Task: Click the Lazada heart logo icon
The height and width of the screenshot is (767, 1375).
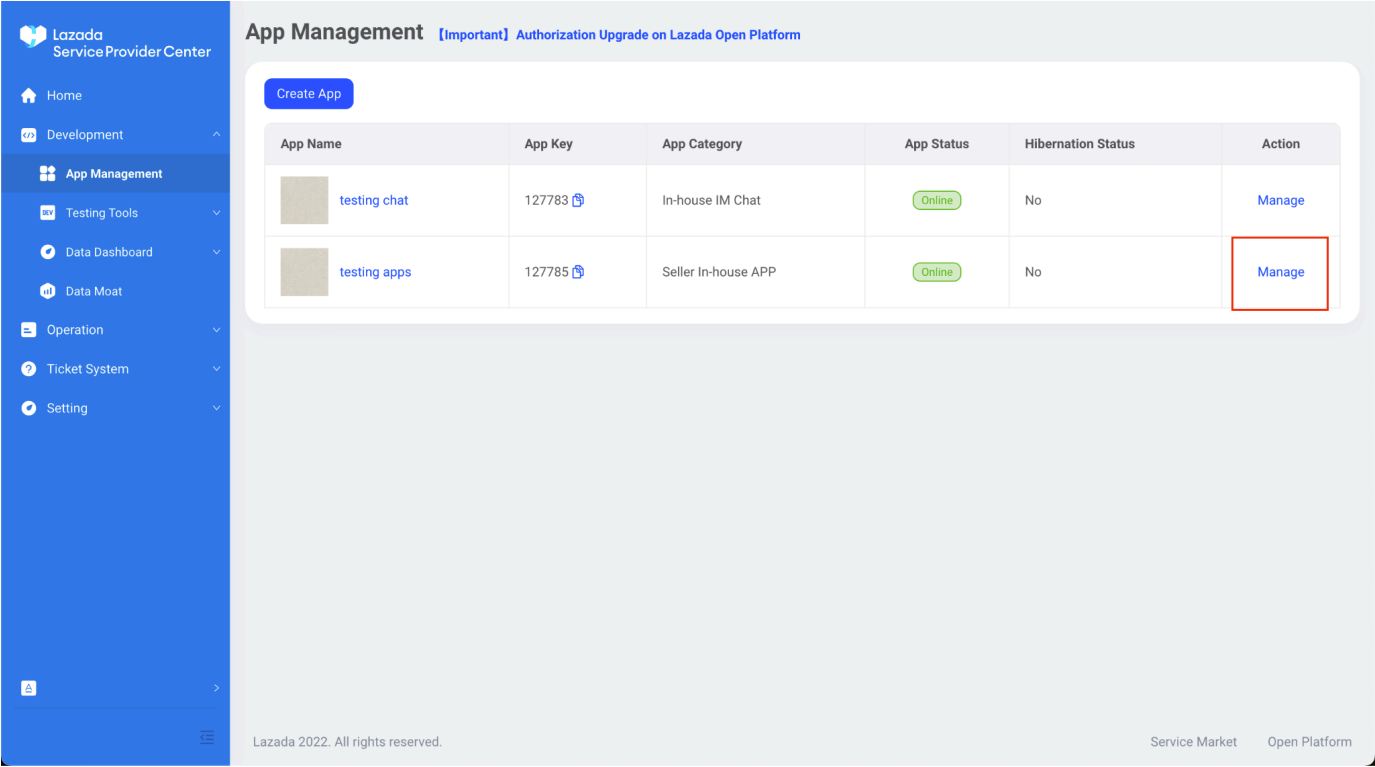Action: 33,38
